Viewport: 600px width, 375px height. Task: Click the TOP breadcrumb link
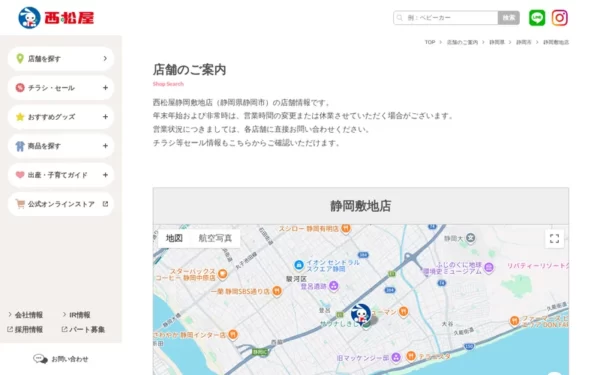[430, 42]
